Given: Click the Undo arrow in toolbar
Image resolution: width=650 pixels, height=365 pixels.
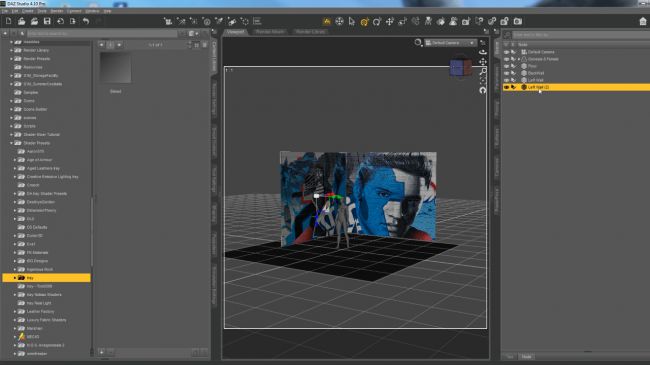Looking at the screenshot, I should click(86, 21).
